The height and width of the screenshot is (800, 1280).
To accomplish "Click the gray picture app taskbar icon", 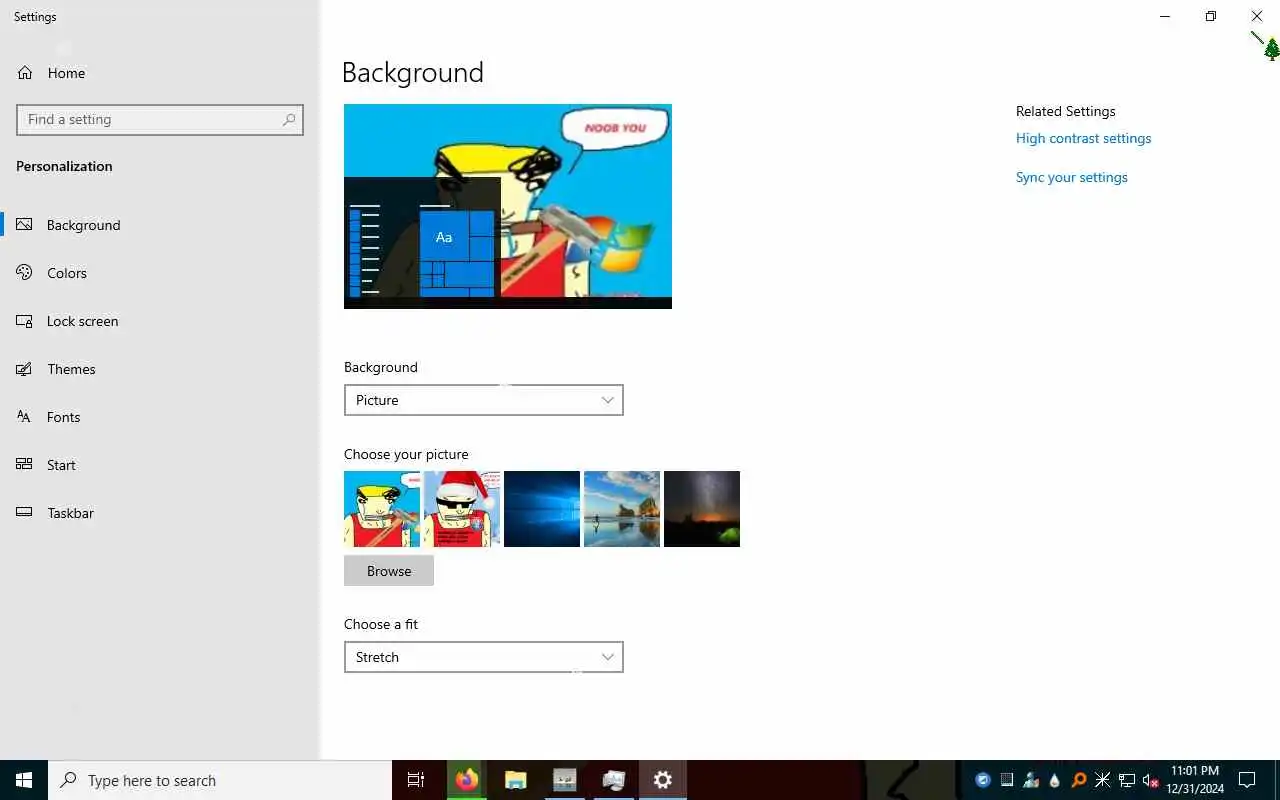I will pyautogui.click(x=565, y=780).
